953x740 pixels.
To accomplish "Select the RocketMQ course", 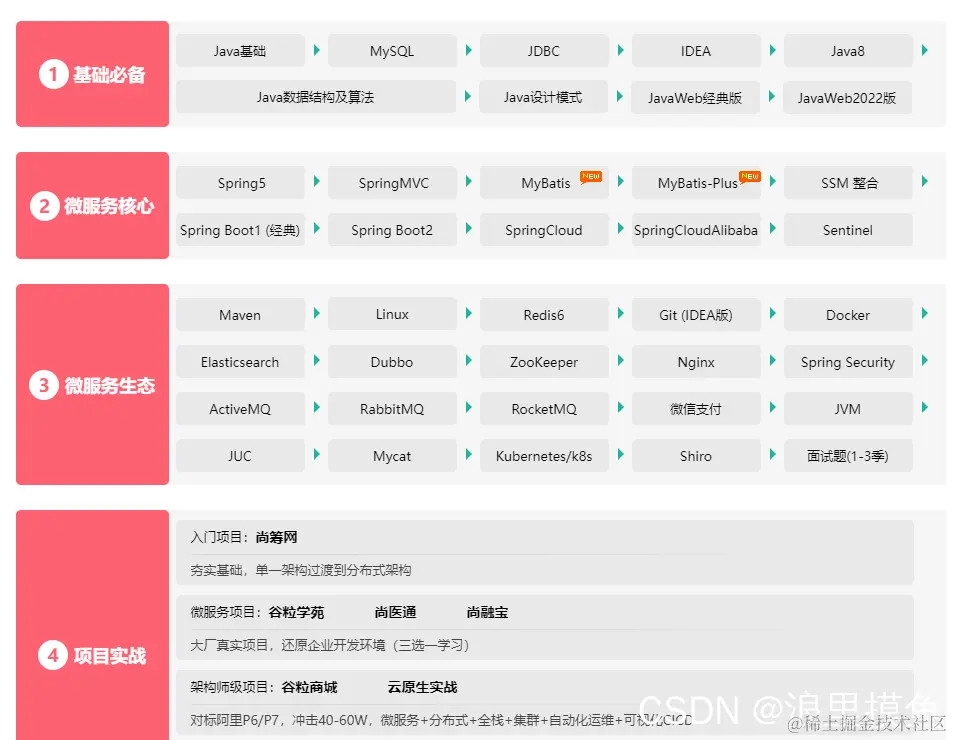I will coord(544,408).
